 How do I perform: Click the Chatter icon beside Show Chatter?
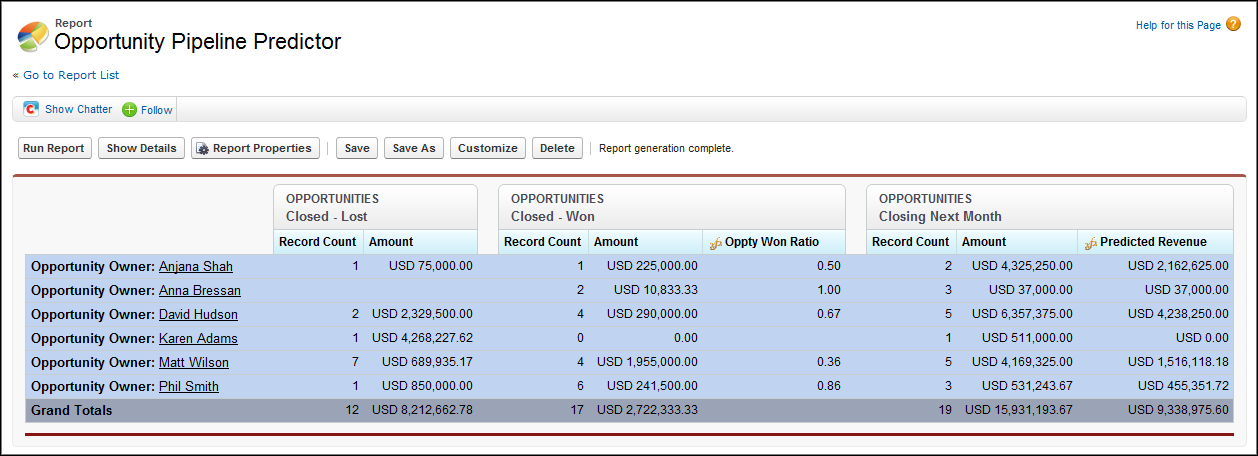pos(31,109)
